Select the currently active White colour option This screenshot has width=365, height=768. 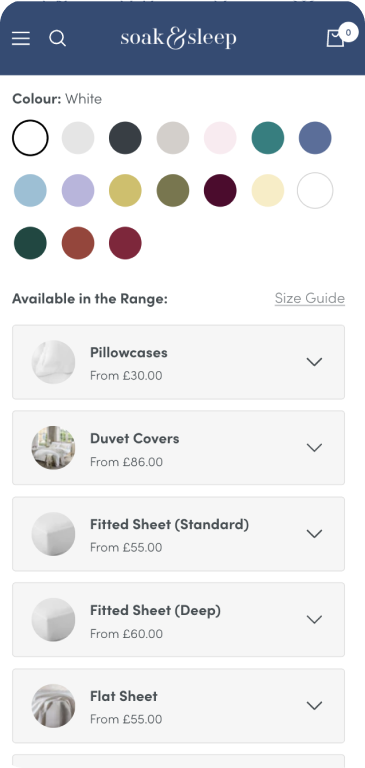point(30,138)
